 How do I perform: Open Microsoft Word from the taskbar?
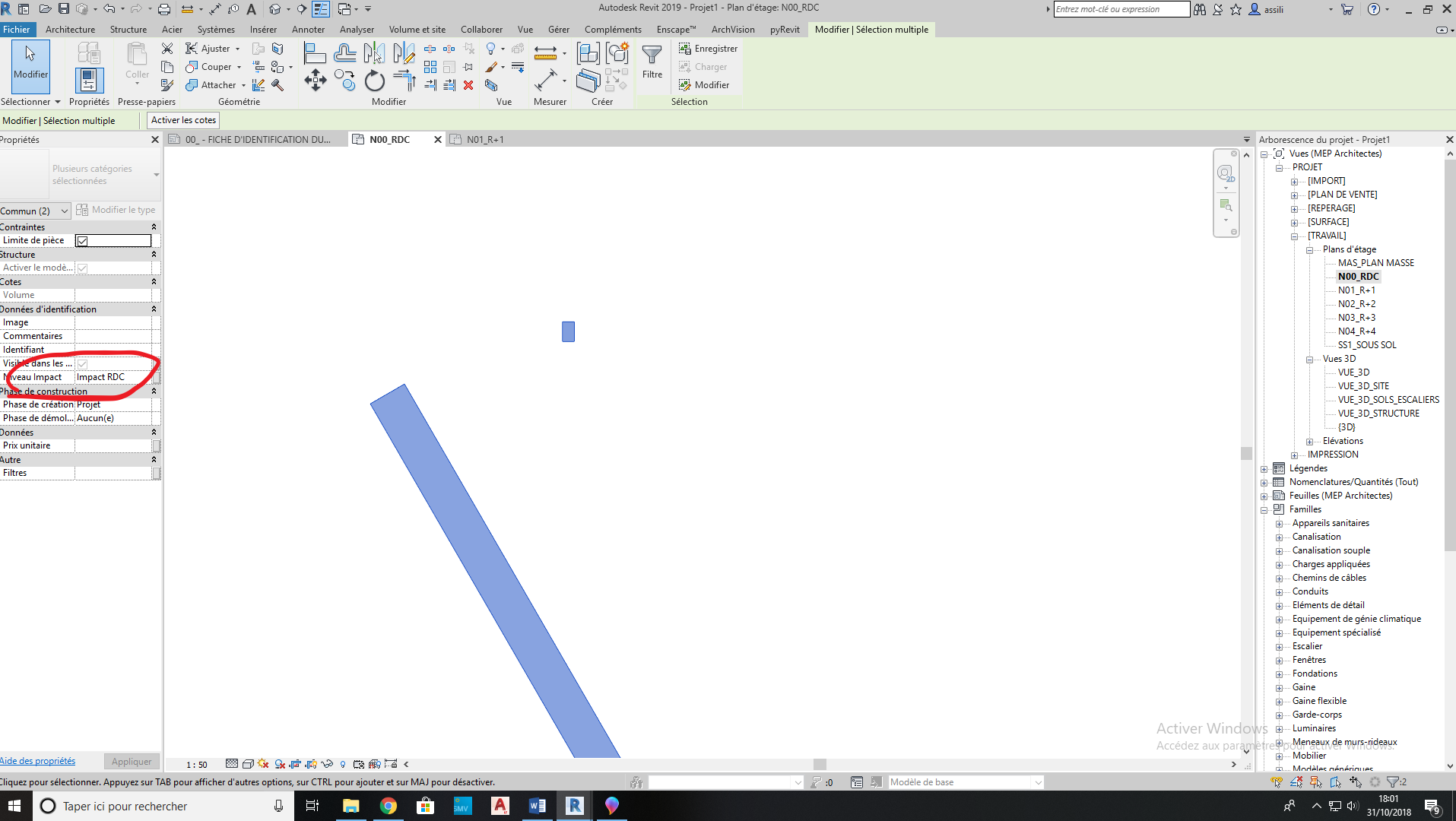click(537, 806)
